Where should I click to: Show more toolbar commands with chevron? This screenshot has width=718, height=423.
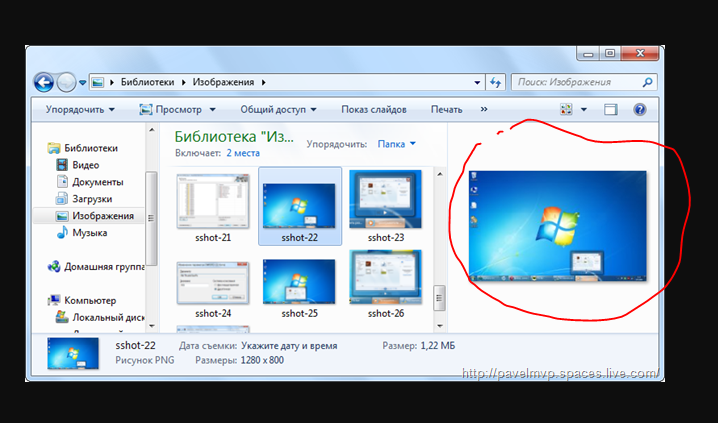click(x=484, y=109)
